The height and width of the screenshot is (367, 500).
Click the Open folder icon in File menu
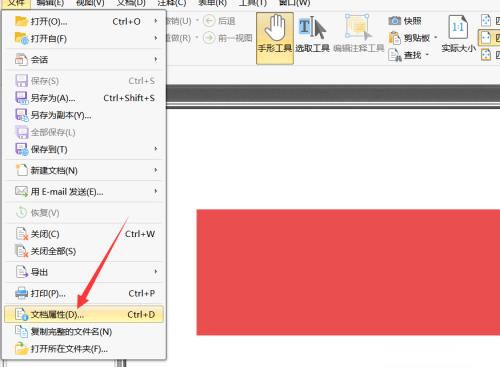click(x=21, y=21)
